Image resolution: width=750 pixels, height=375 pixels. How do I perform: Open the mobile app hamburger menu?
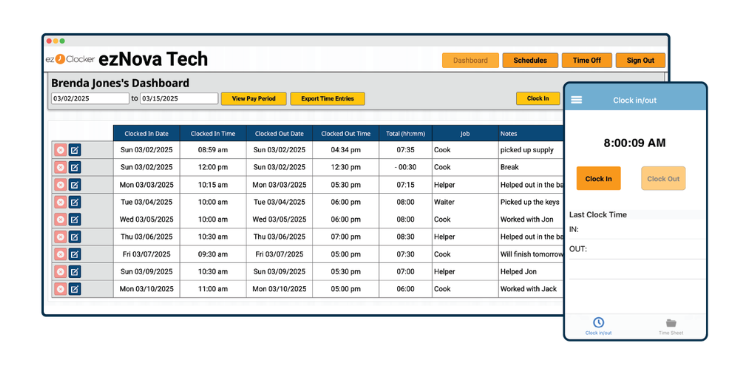coord(577,100)
